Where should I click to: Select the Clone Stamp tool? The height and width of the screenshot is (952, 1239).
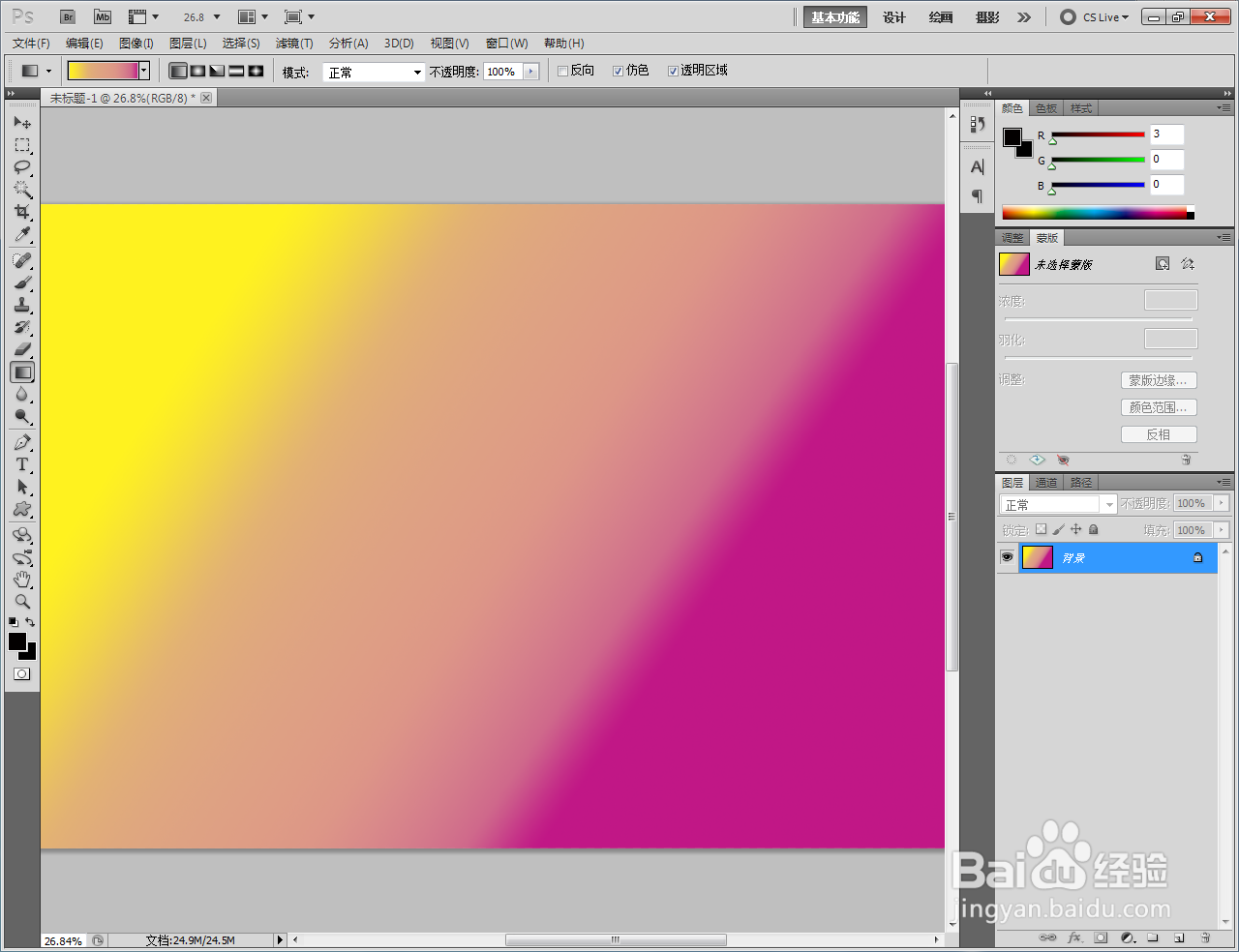22,305
